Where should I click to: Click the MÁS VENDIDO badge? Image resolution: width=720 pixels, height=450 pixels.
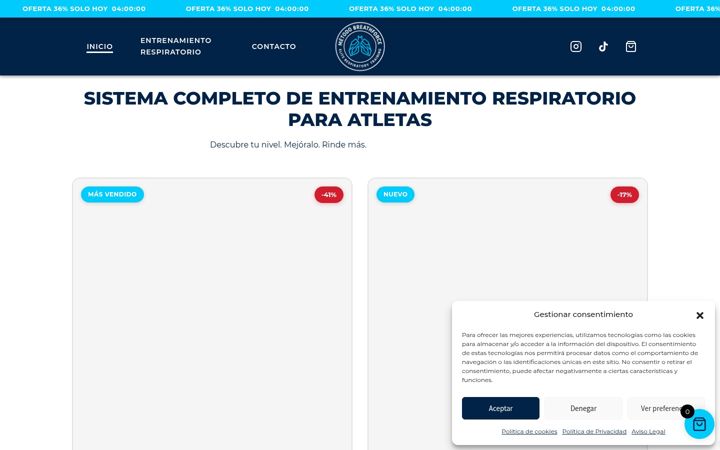coord(112,194)
